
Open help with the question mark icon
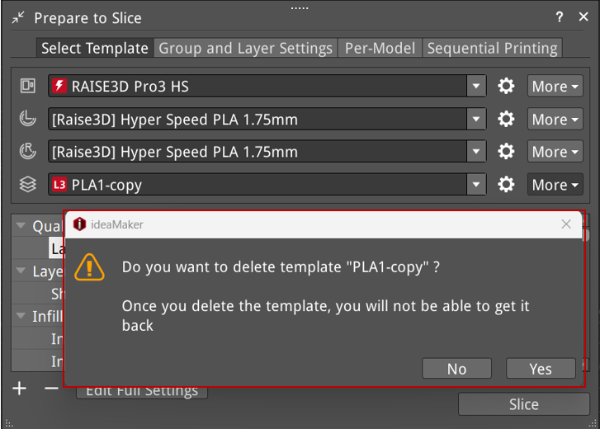point(559,17)
